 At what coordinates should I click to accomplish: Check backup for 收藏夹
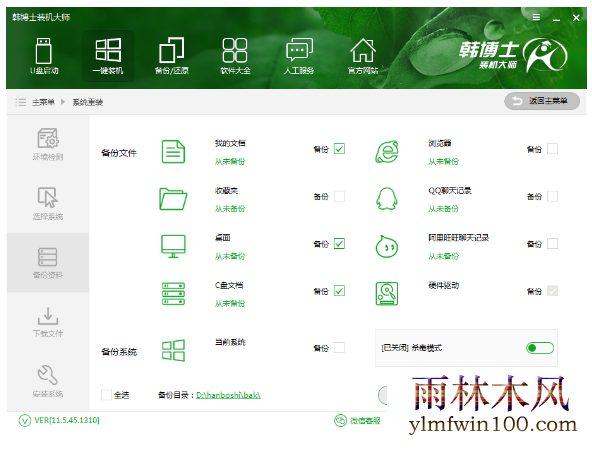(339, 196)
